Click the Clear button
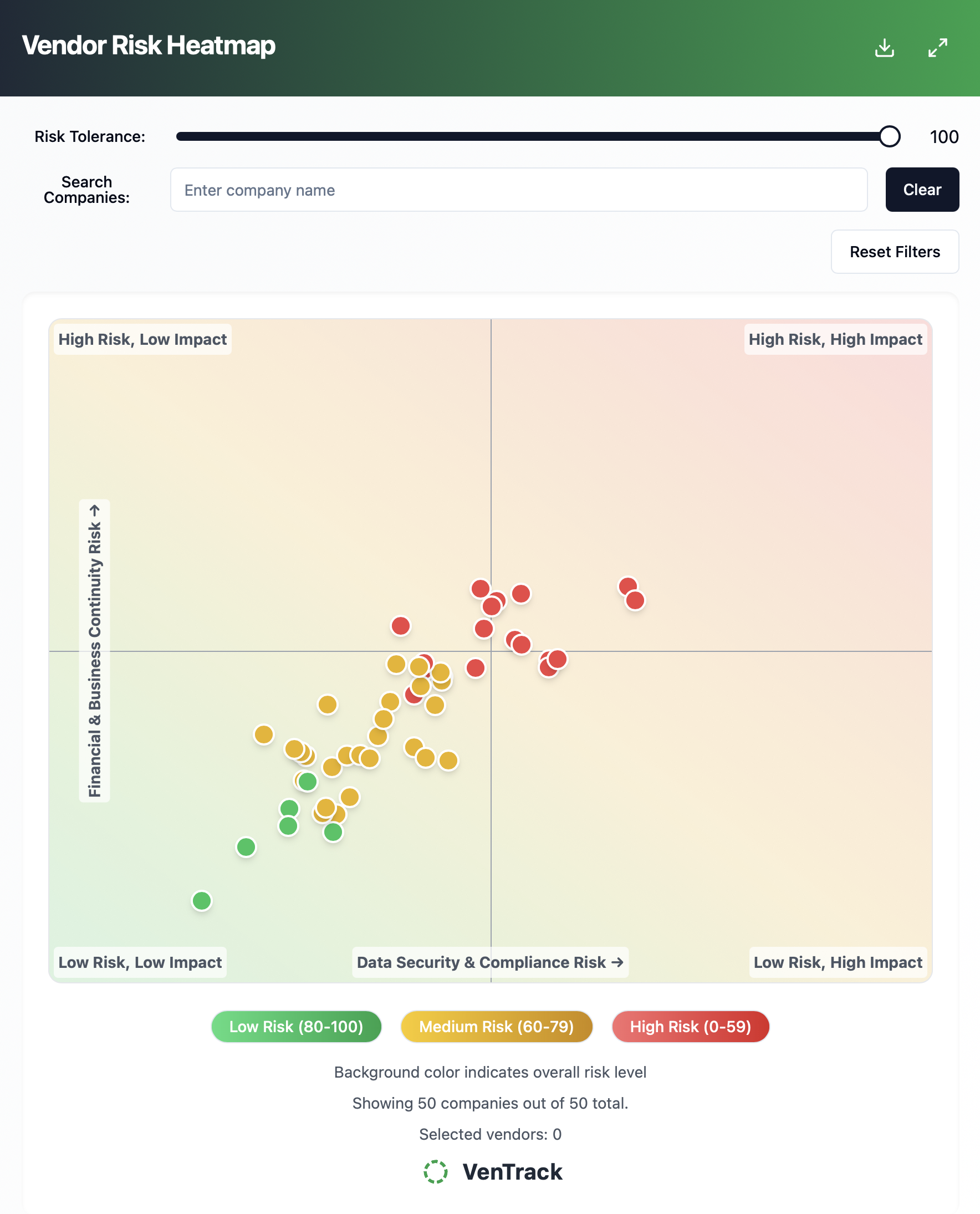This screenshot has width=980, height=1214. [x=922, y=190]
